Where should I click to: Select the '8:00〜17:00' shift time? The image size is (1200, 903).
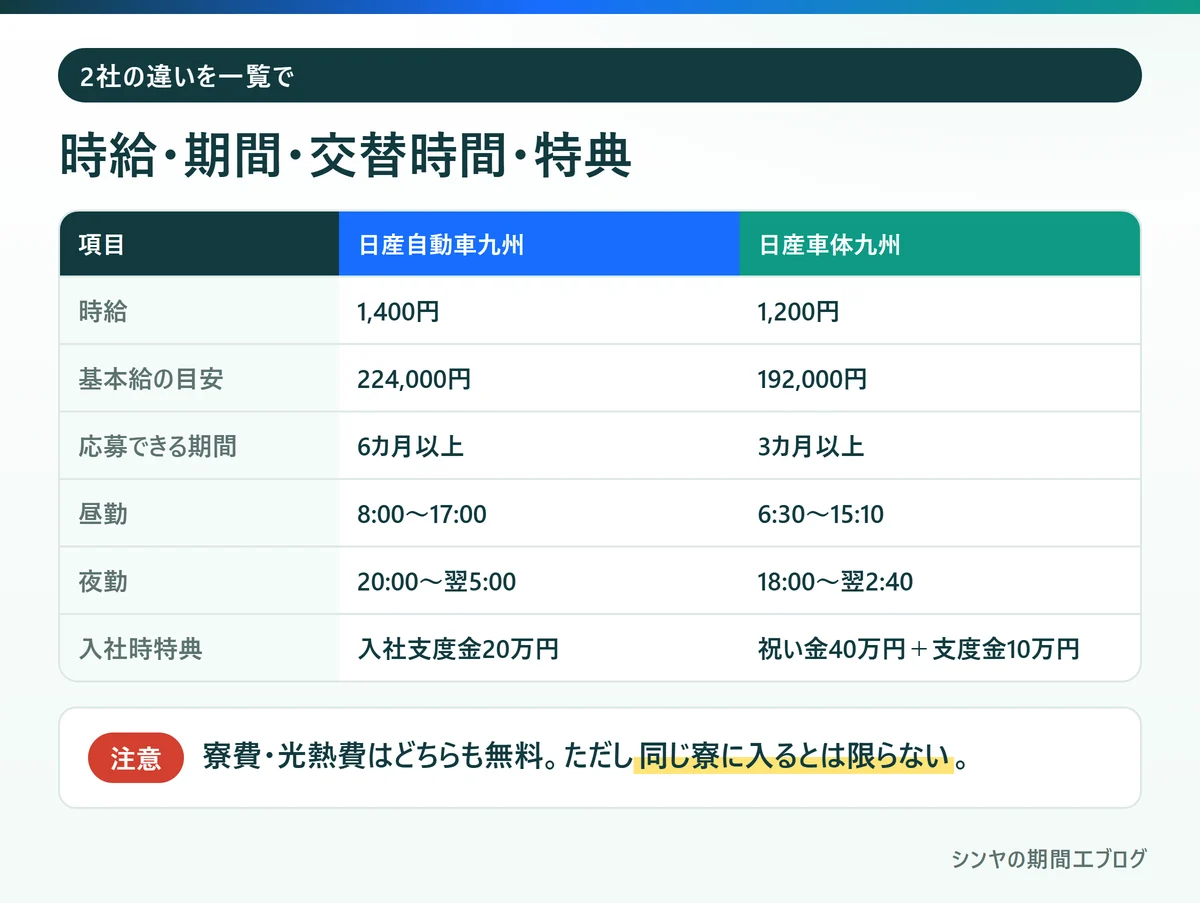[422, 514]
